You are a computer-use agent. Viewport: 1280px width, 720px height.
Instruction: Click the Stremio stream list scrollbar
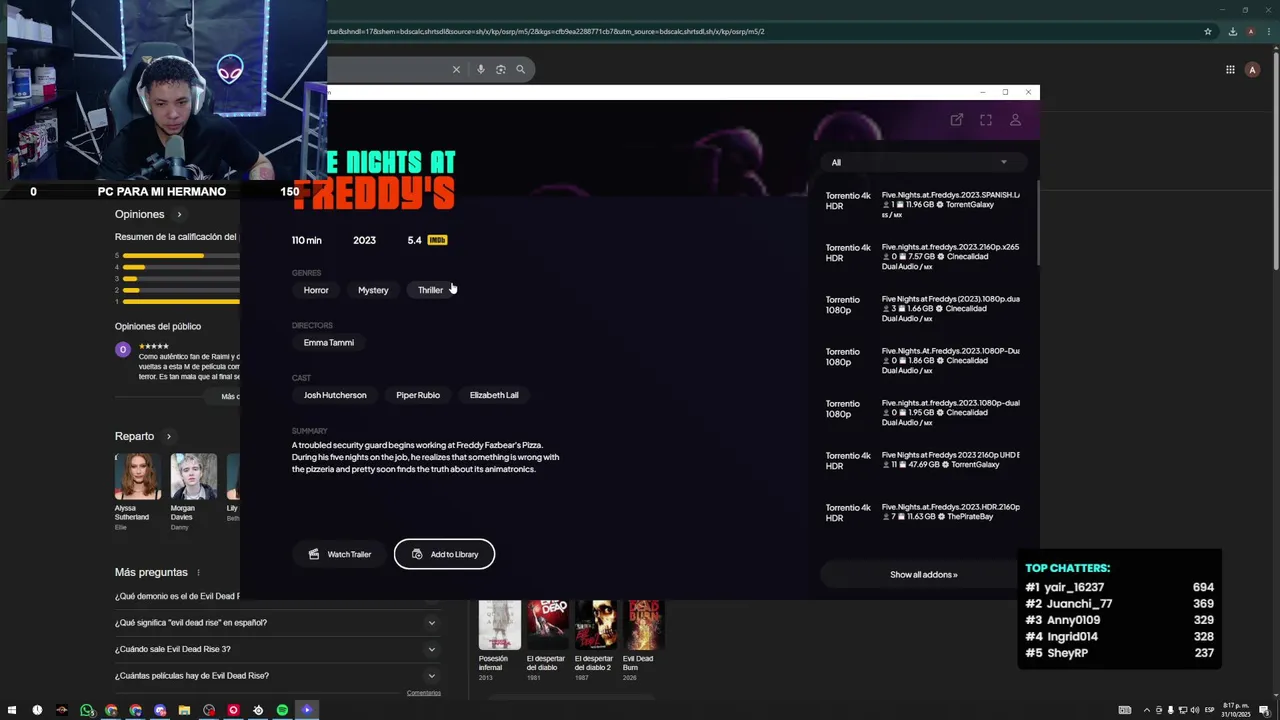coord(1038,225)
